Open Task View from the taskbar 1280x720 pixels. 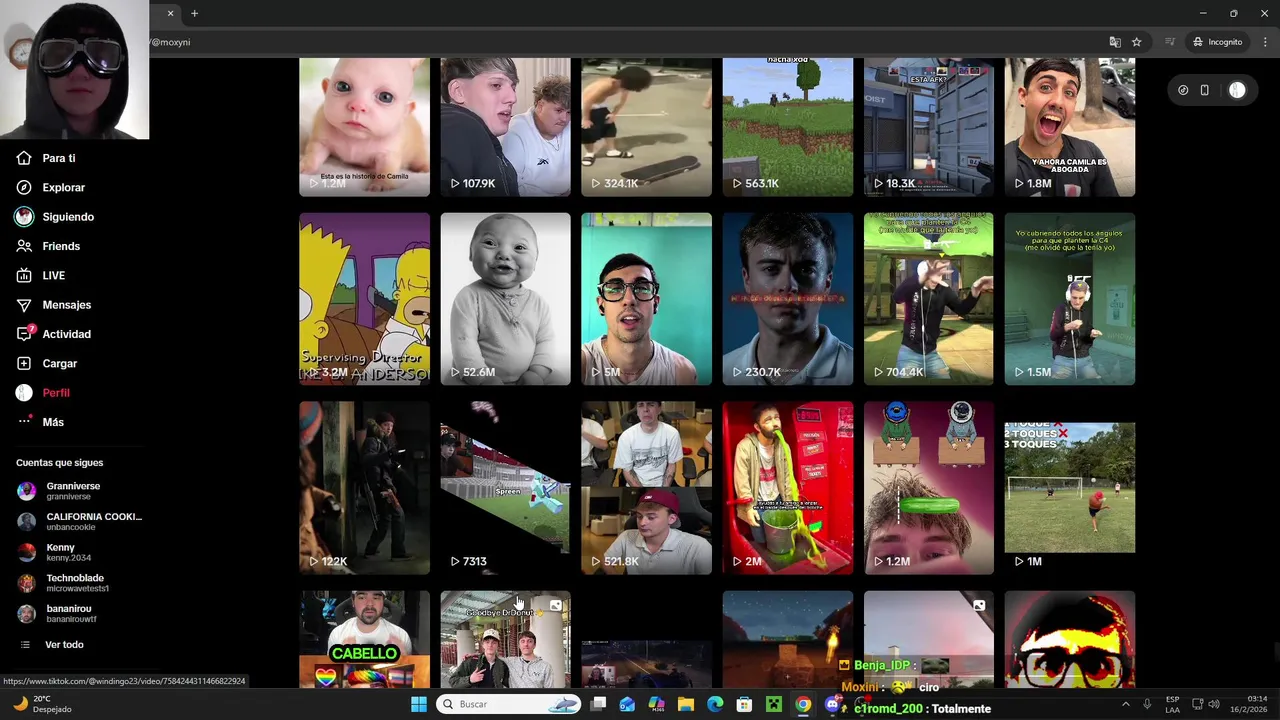pos(598,704)
